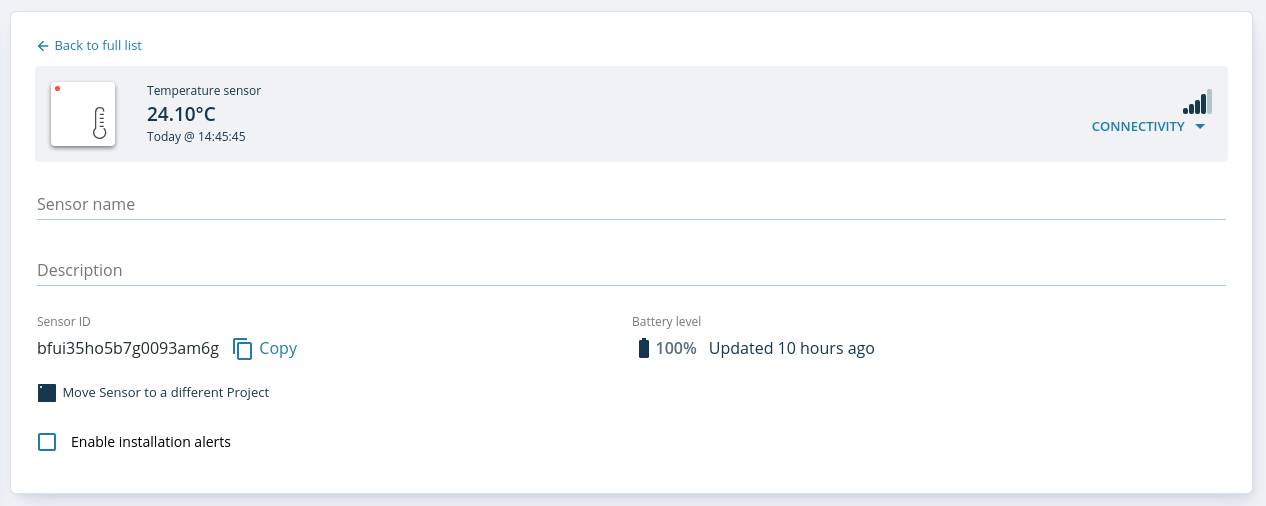The image size is (1266, 506).
Task: Click the 100% battery level value
Action: 676,348
